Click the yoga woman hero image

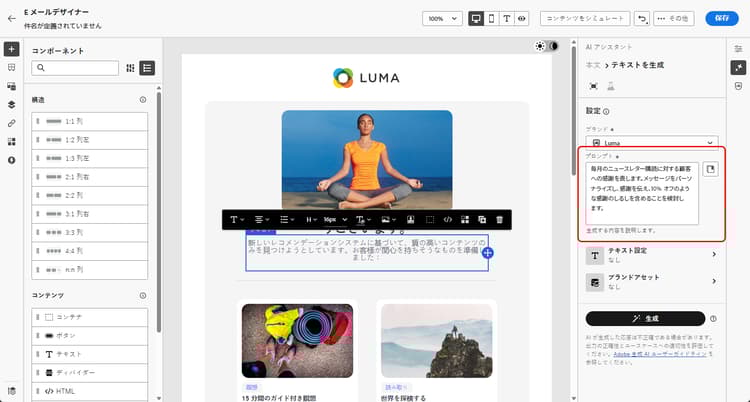coord(367,159)
